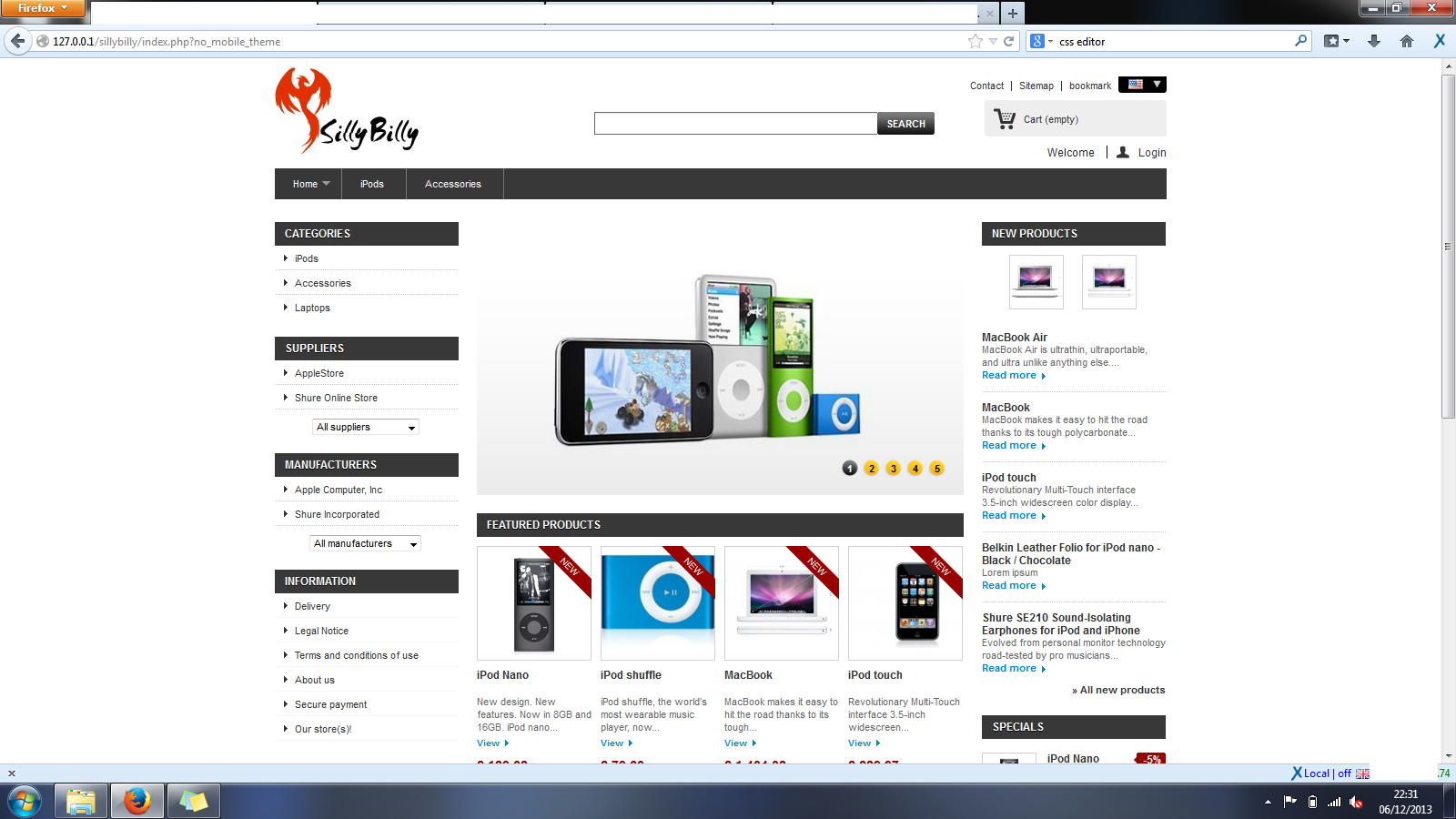Click View under iPod Nano
Screen dimensions: 1456x819
click(x=492, y=743)
